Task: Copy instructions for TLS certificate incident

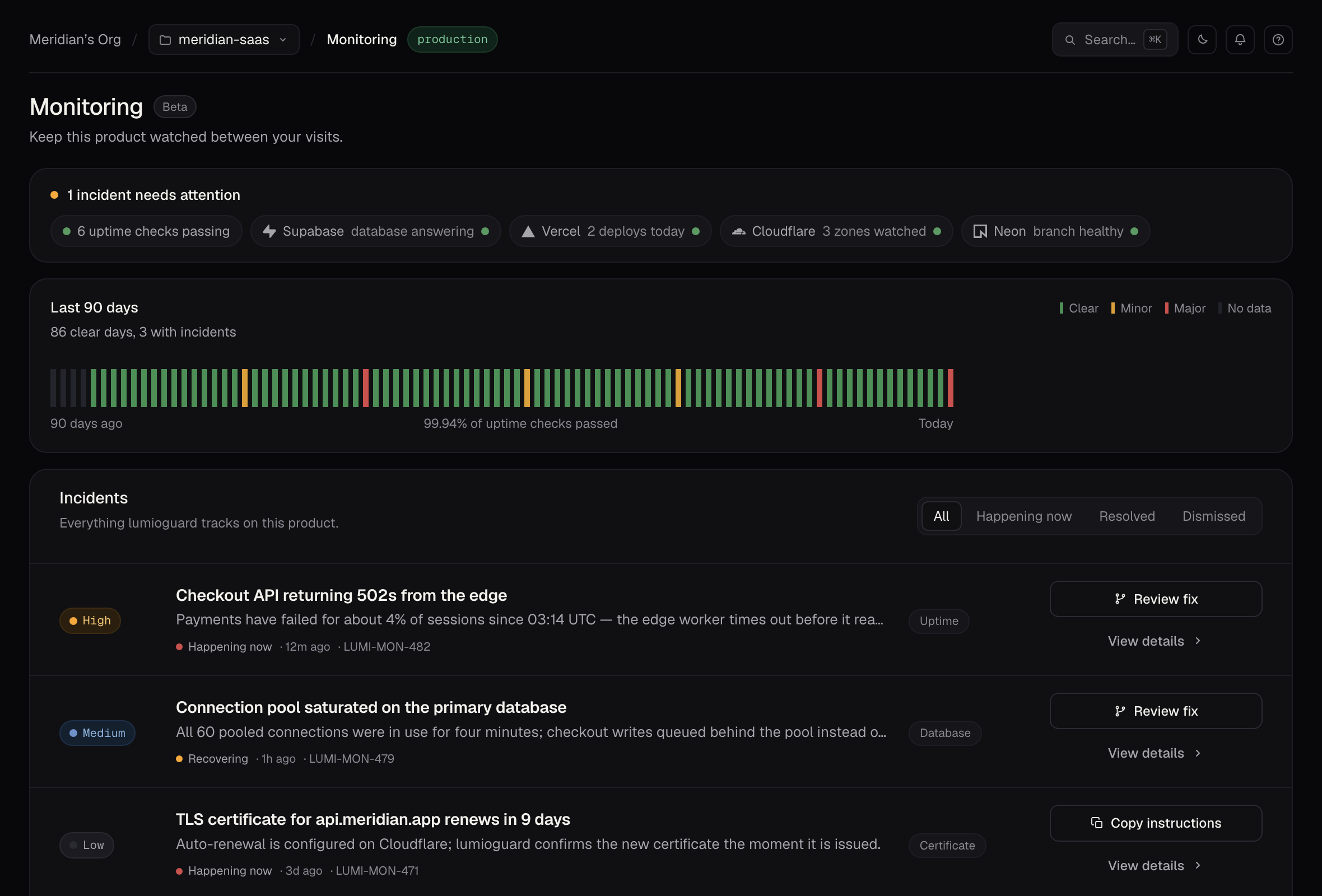Action: tap(1156, 823)
